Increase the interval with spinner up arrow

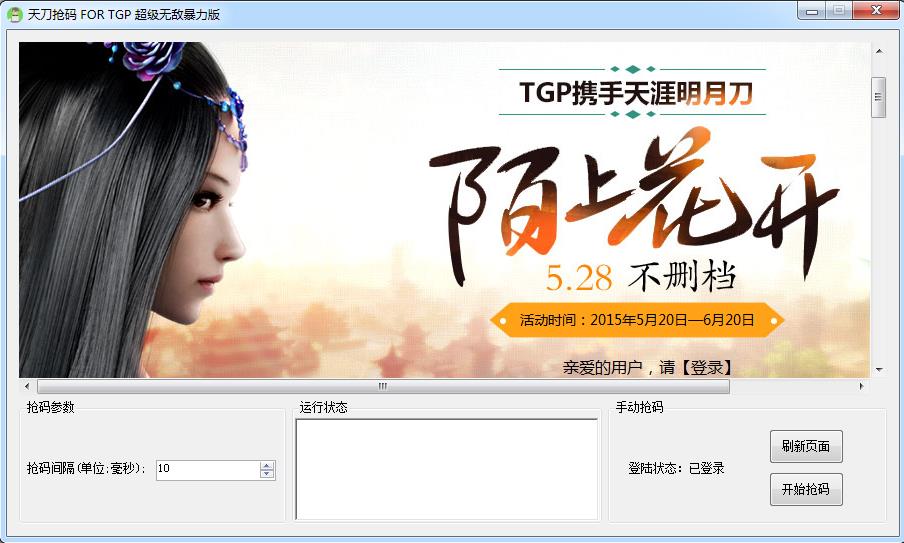click(267, 465)
